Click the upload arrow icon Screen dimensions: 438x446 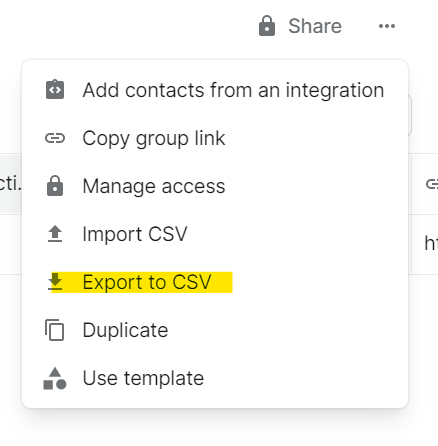click(55, 234)
